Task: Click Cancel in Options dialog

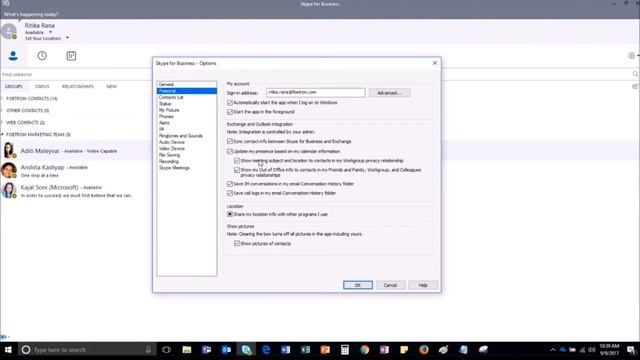Action: click(390, 285)
